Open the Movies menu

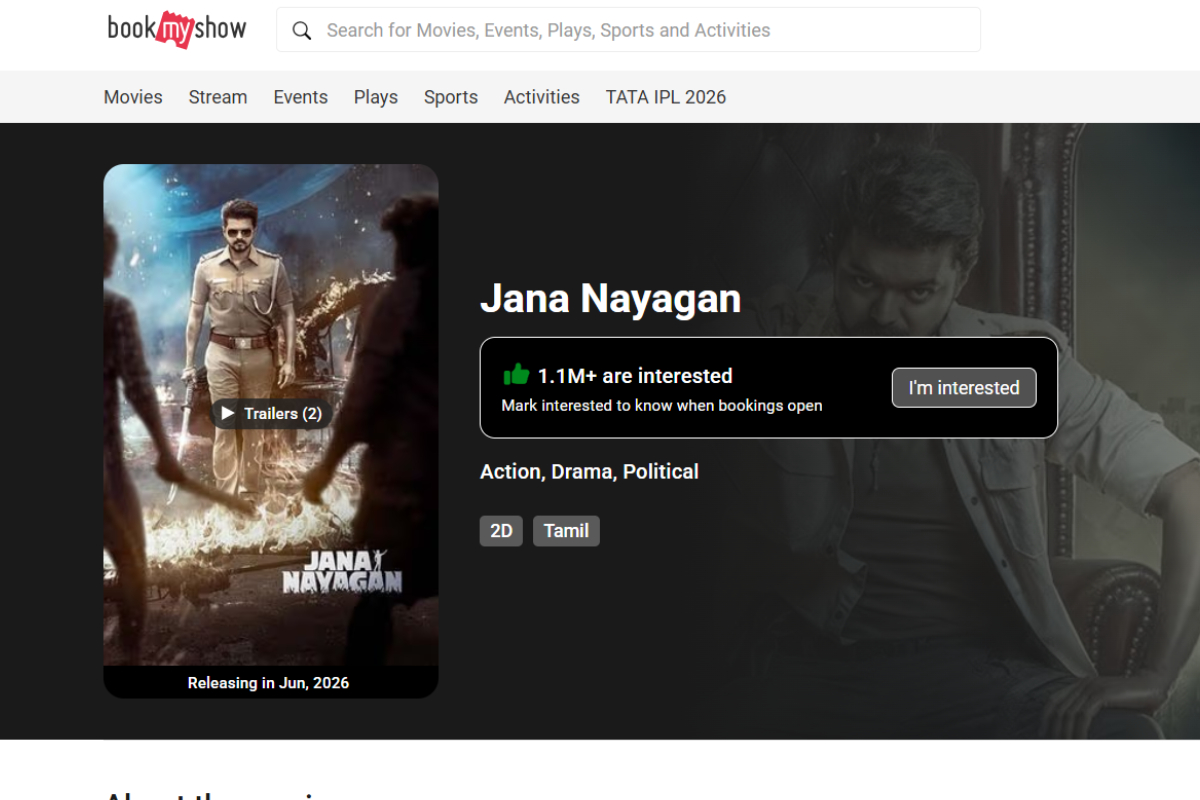pos(133,97)
